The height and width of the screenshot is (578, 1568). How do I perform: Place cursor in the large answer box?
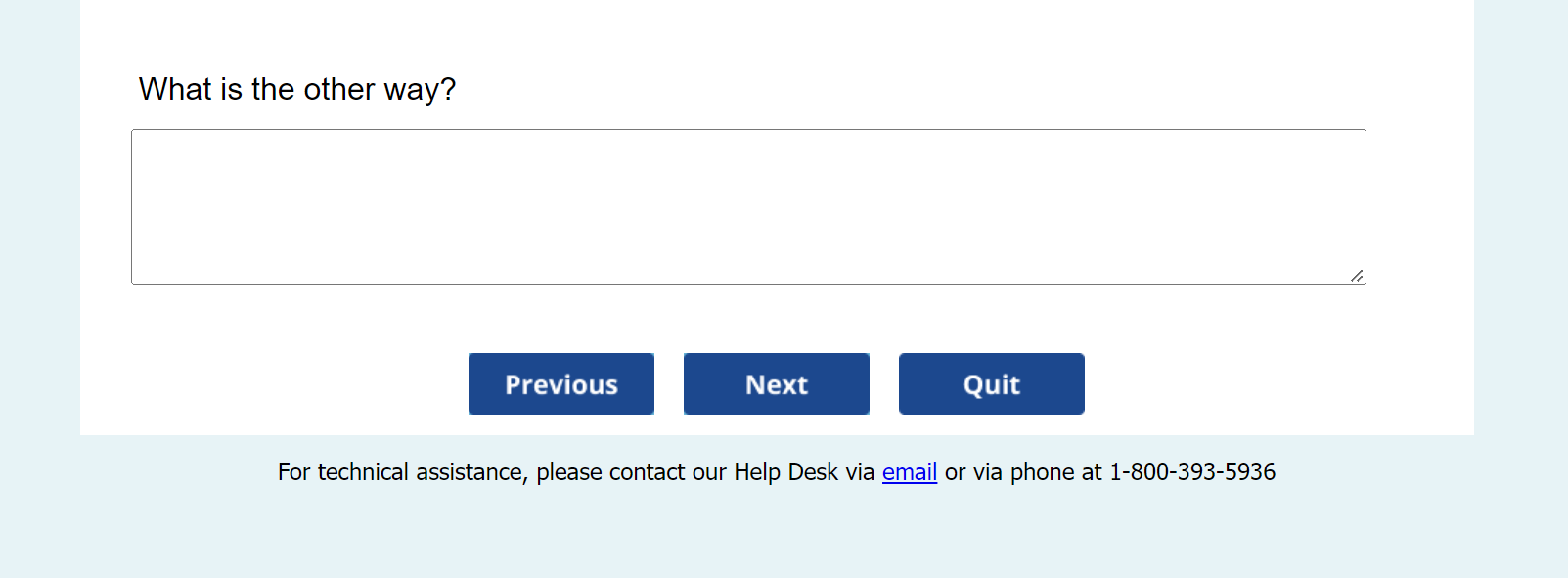[748, 206]
